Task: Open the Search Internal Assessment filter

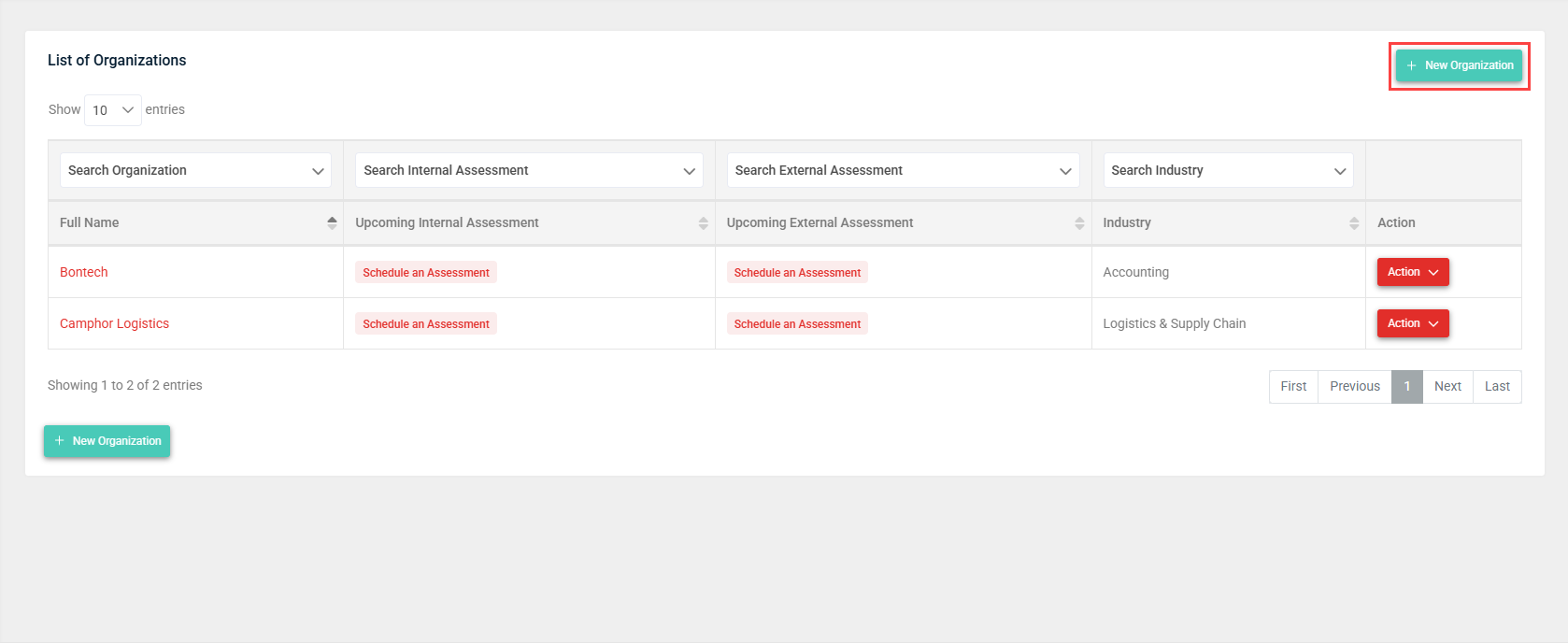Action: point(529,170)
